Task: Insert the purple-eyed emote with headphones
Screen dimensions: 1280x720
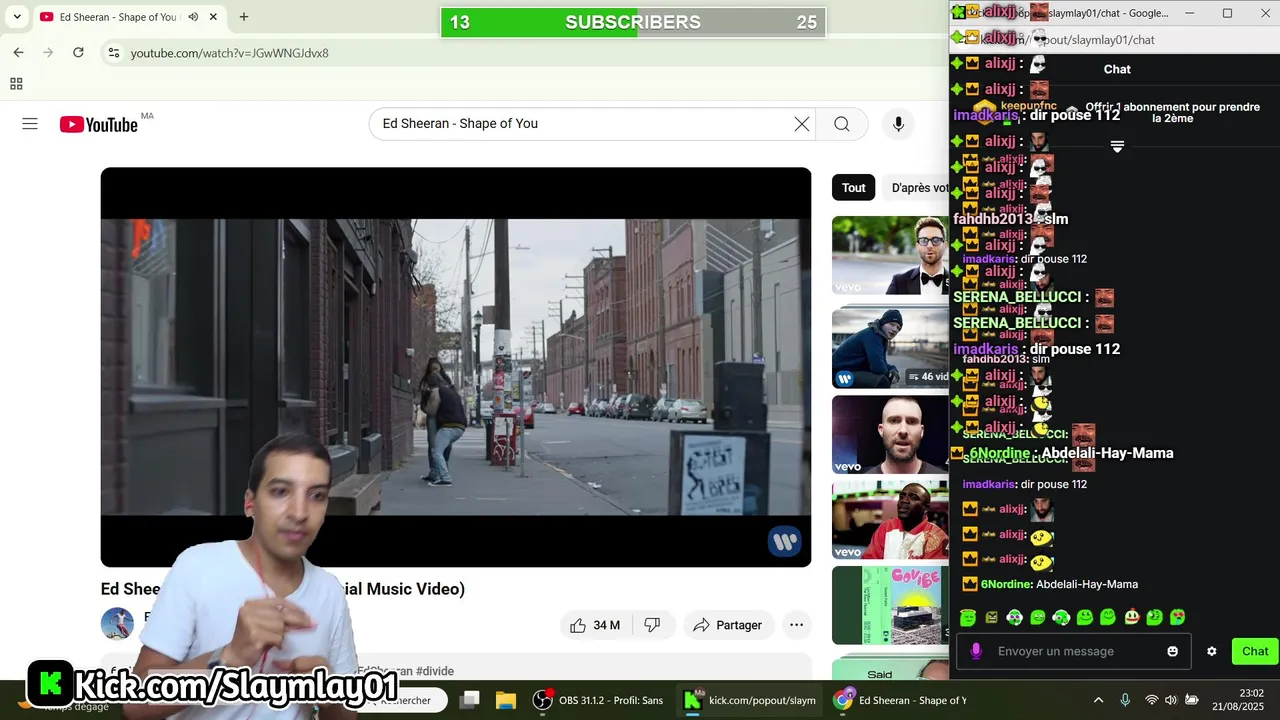Action: 1014,618
